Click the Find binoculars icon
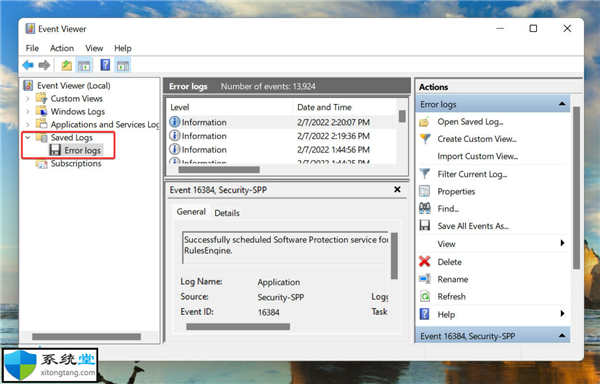 click(x=425, y=208)
